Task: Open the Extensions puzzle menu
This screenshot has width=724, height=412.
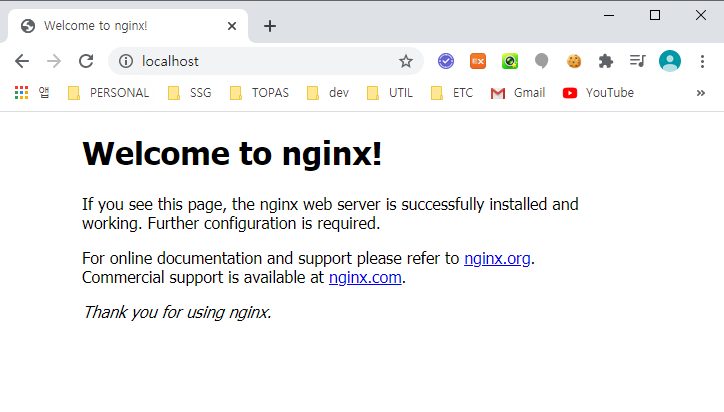Action: [x=606, y=61]
